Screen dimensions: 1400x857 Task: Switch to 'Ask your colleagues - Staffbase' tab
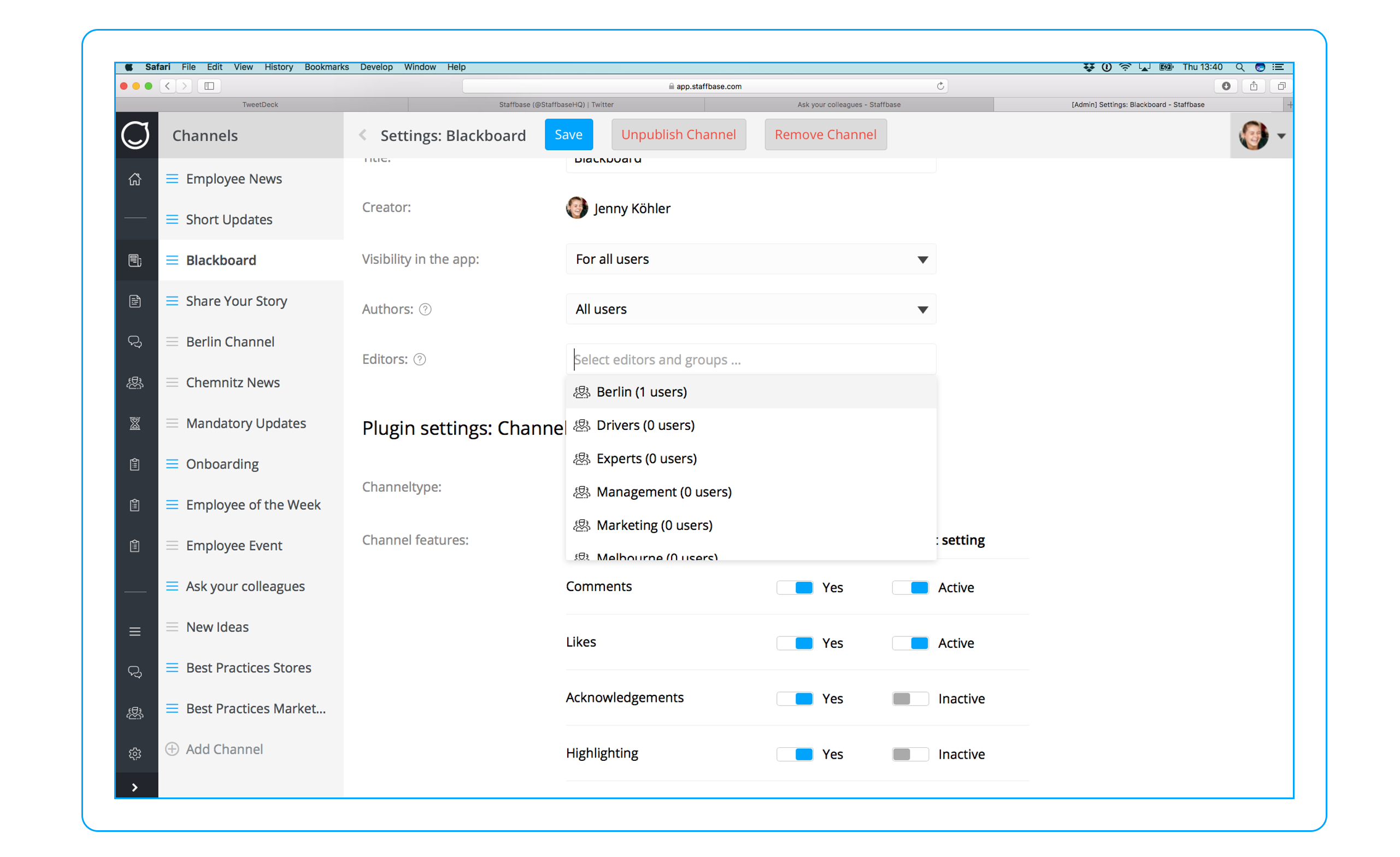[x=849, y=104]
